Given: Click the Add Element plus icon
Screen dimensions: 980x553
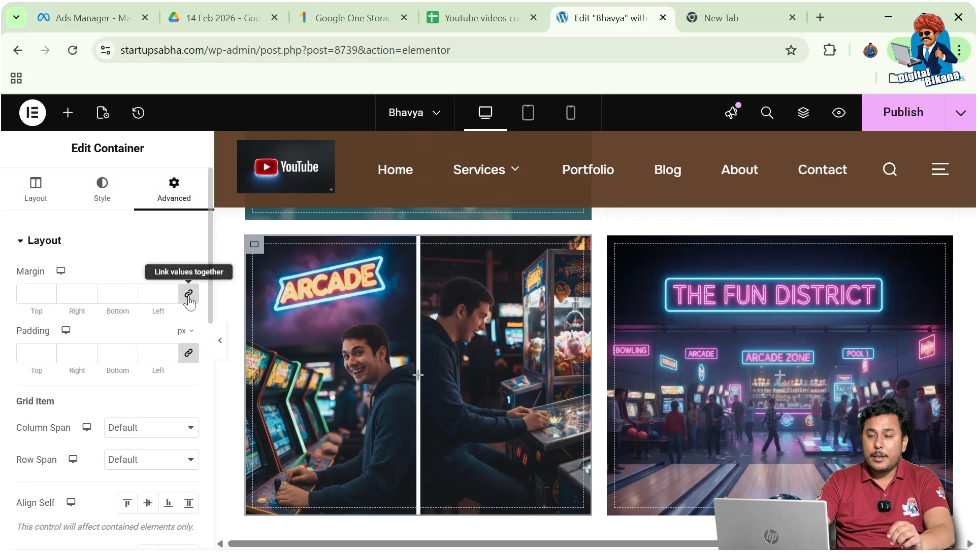Looking at the screenshot, I should tap(68, 113).
